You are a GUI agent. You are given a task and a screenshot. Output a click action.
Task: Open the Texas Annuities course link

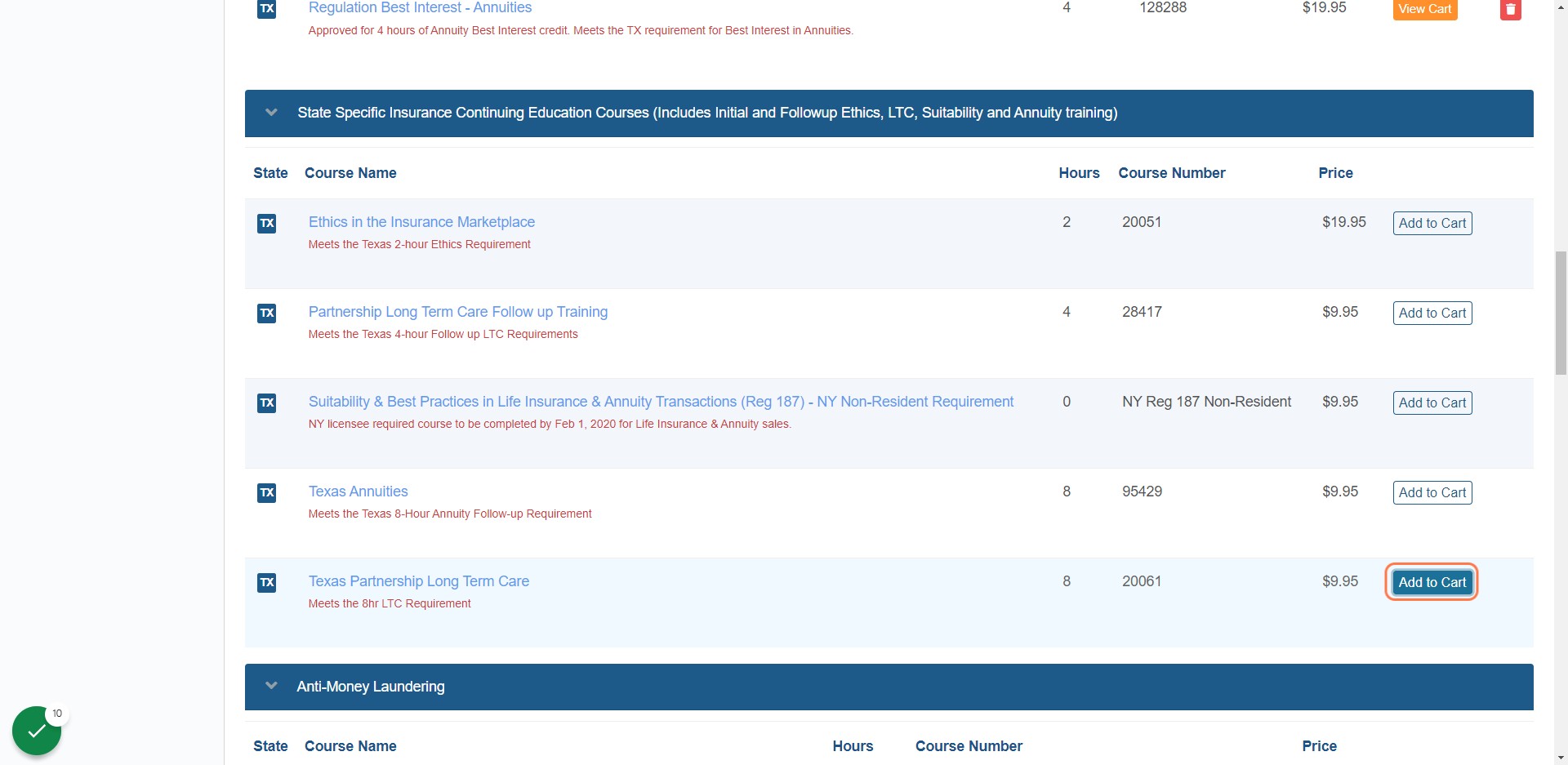tap(358, 491)
